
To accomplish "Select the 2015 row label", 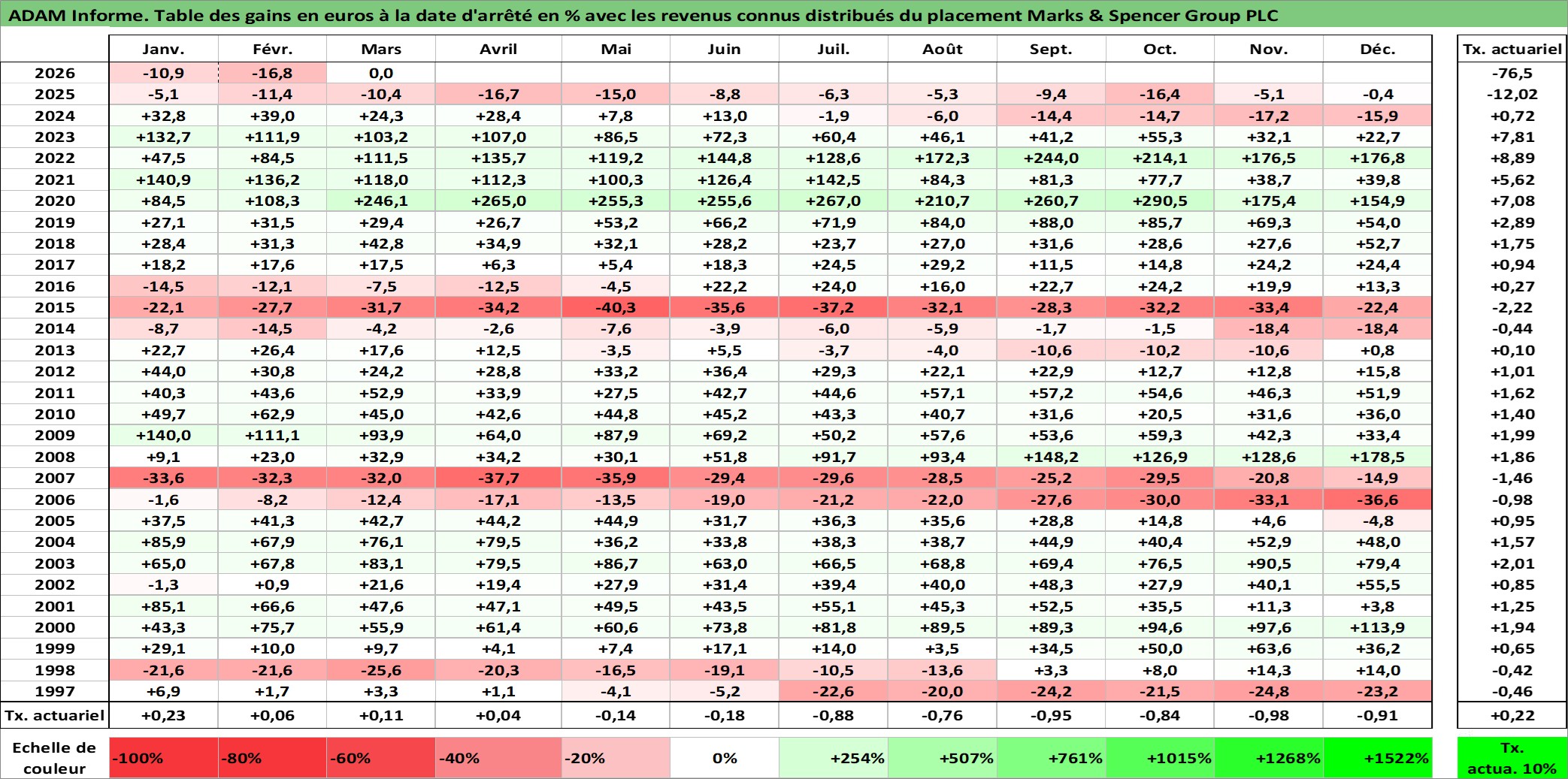I will coord(55,307).
